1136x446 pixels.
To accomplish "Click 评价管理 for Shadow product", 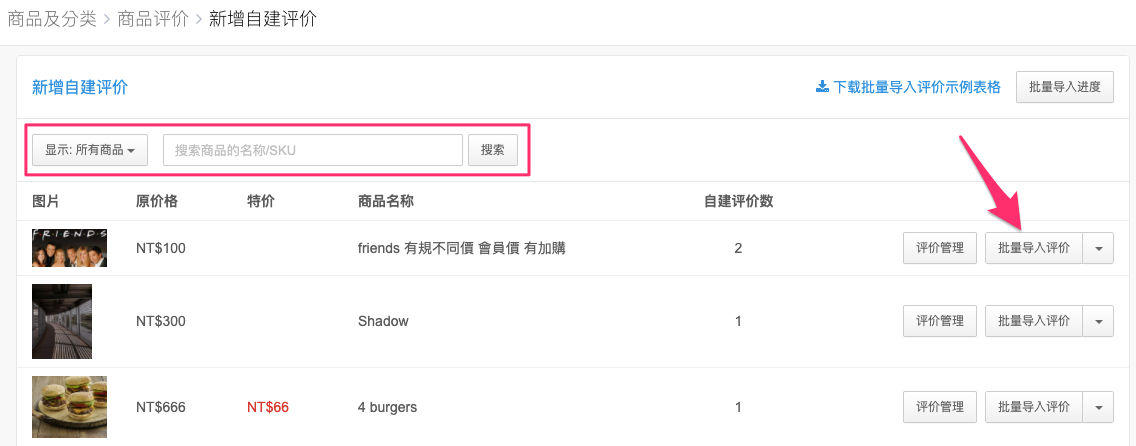I will click(940, 321).
